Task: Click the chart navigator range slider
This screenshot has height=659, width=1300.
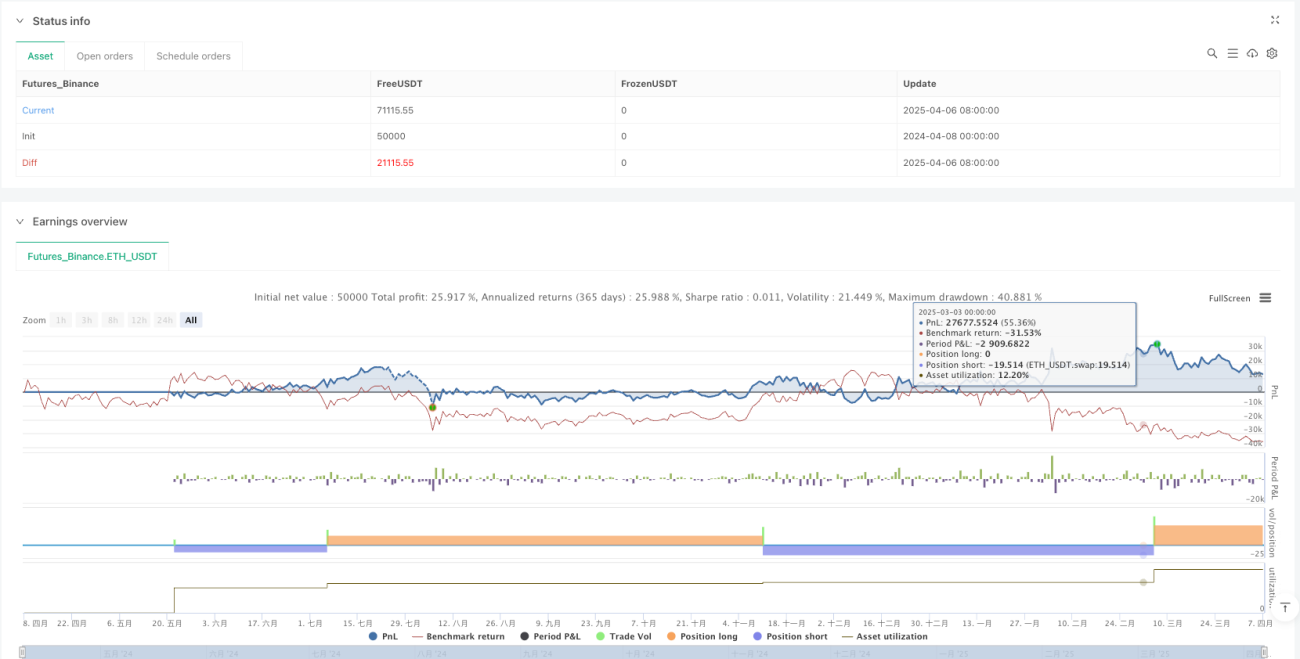Action: (646, 652)
